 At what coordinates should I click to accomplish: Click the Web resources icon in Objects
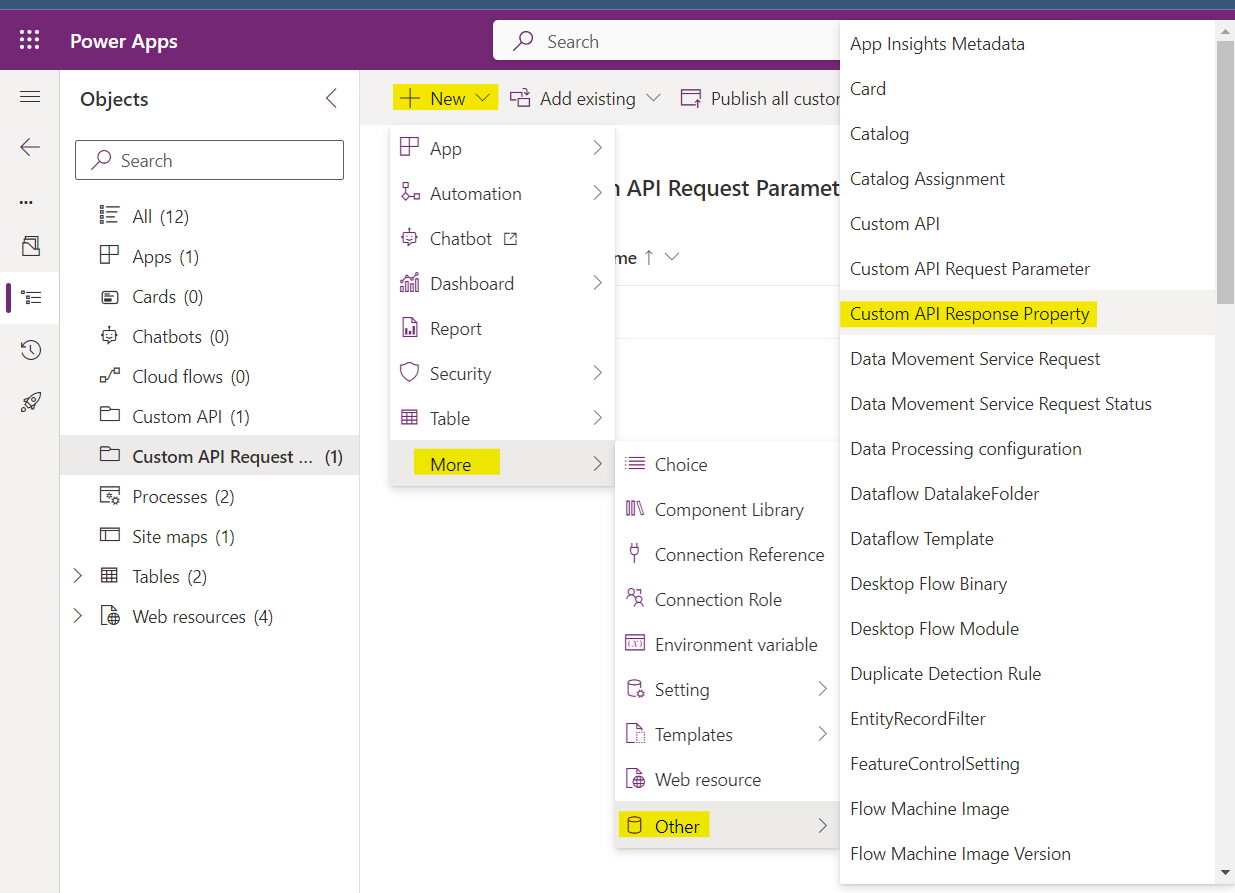tap(110, 616)
